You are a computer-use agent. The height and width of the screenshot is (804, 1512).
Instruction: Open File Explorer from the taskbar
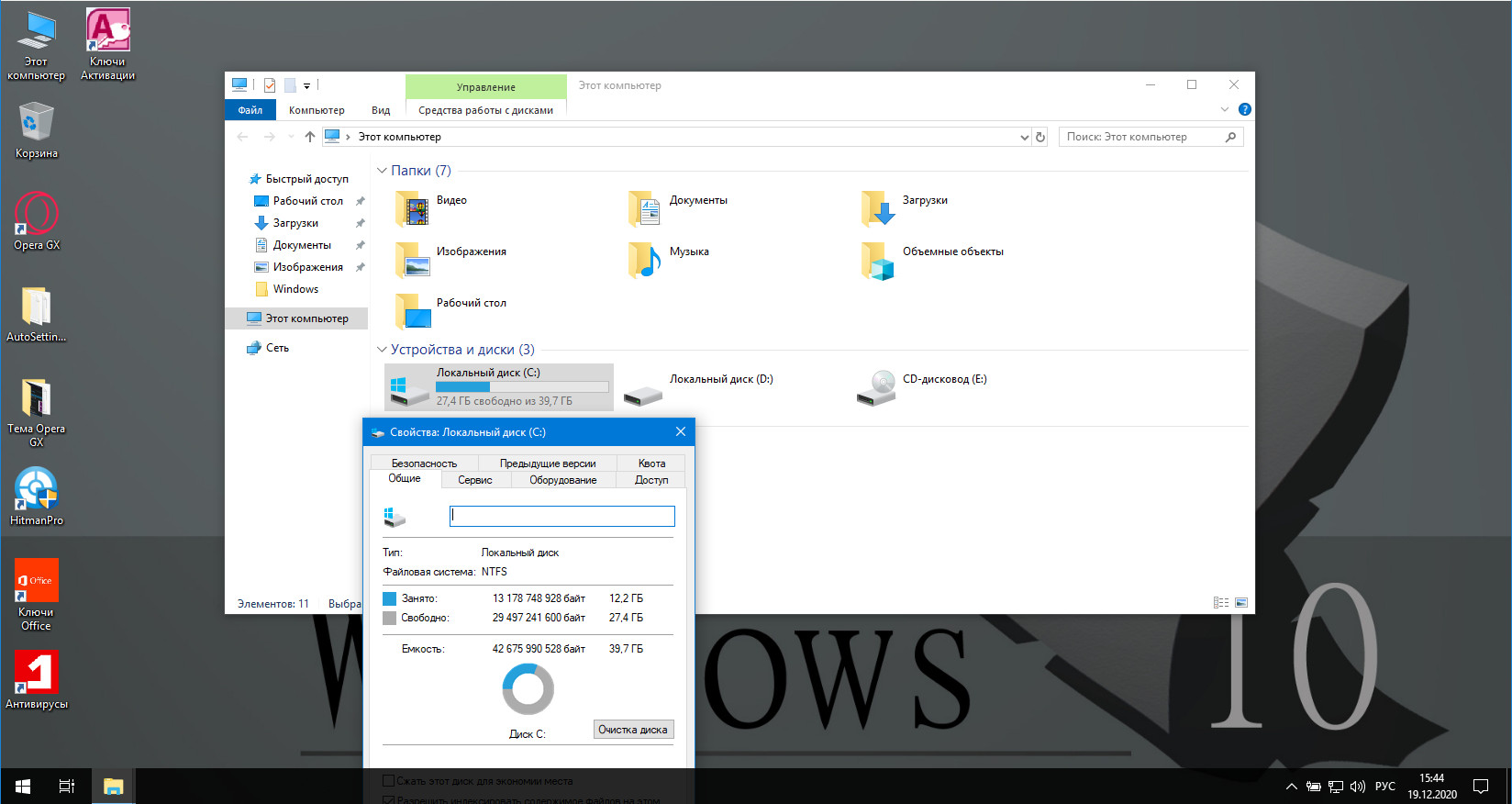pyautogui.click(x=113, y=787)
